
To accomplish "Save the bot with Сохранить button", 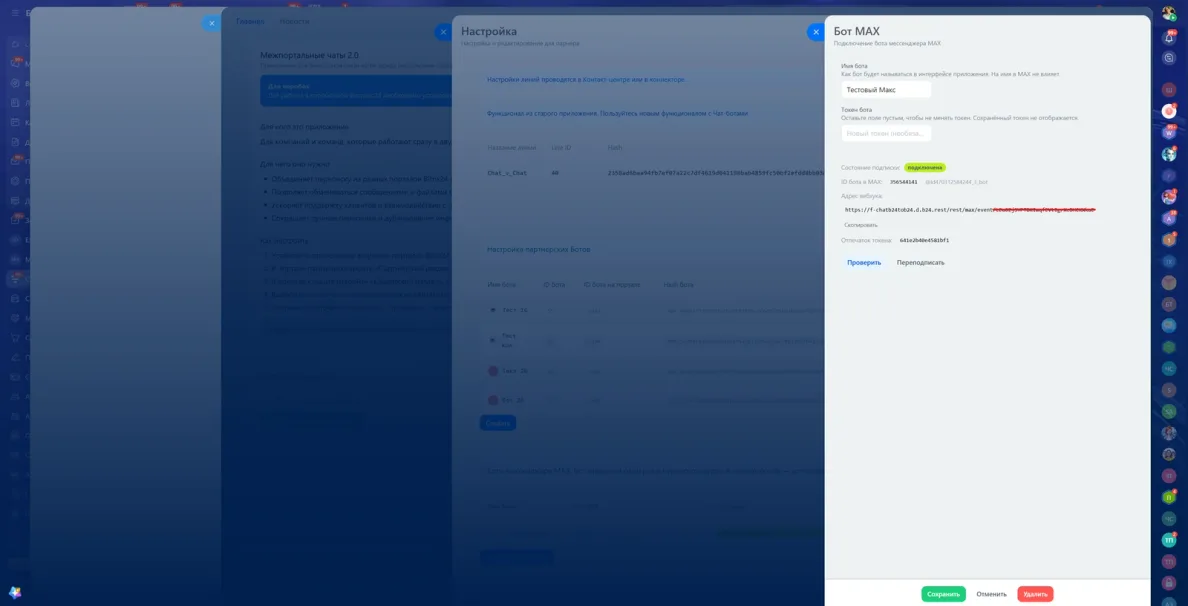I will pyautogui.click(x=943, y=595).
